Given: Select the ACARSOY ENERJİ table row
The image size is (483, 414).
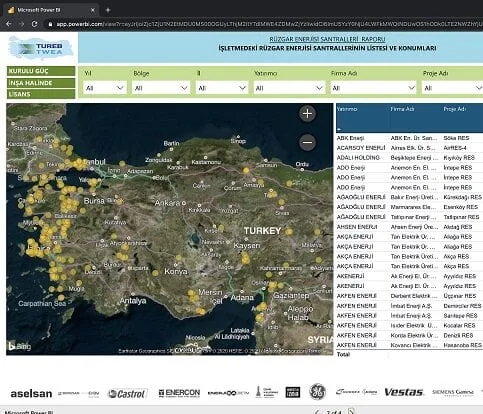Looking at the screenshot, I should (x=409, y=148).
